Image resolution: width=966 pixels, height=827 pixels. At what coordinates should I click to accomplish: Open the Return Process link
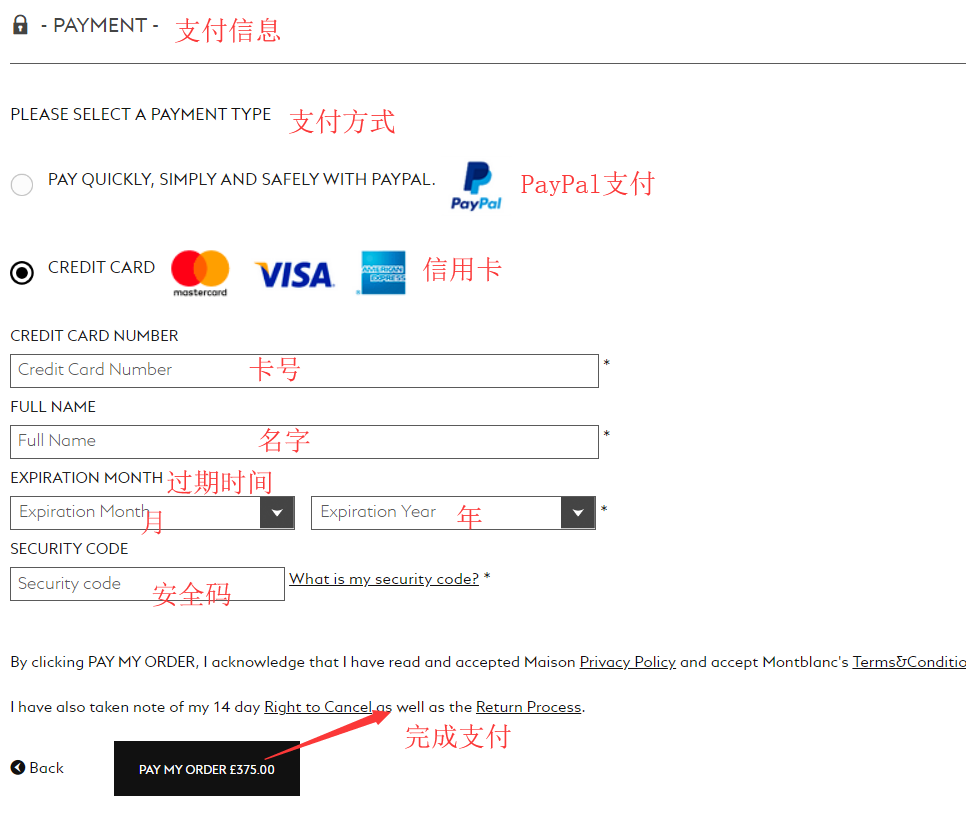[529, 707]
